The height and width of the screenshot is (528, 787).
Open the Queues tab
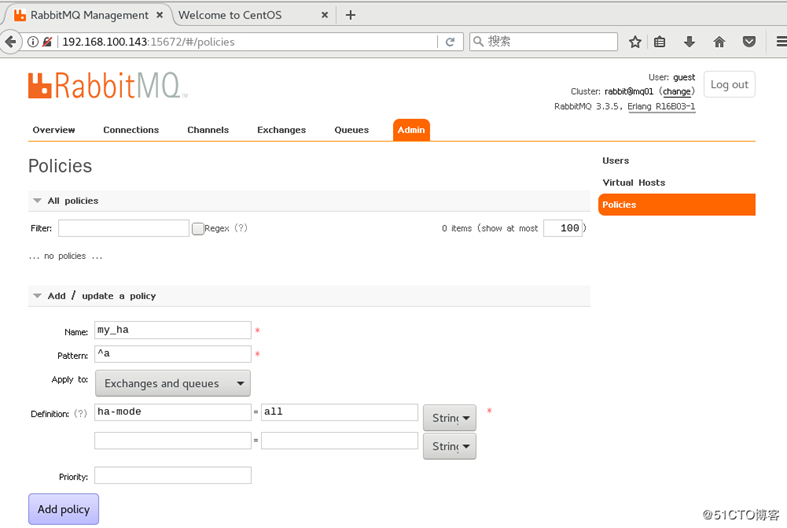[351, 130]
